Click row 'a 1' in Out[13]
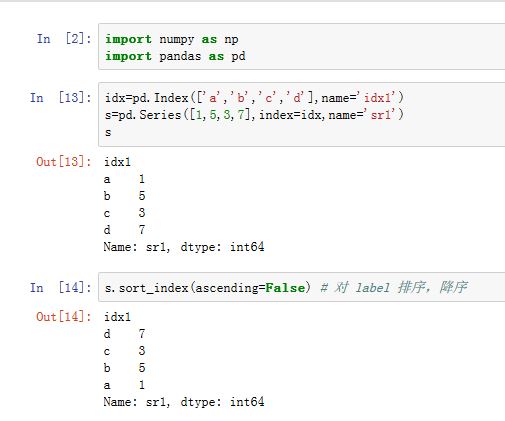The height and width of the screenshot is (421, 505). pyautogui.click(x=124, y=179)
